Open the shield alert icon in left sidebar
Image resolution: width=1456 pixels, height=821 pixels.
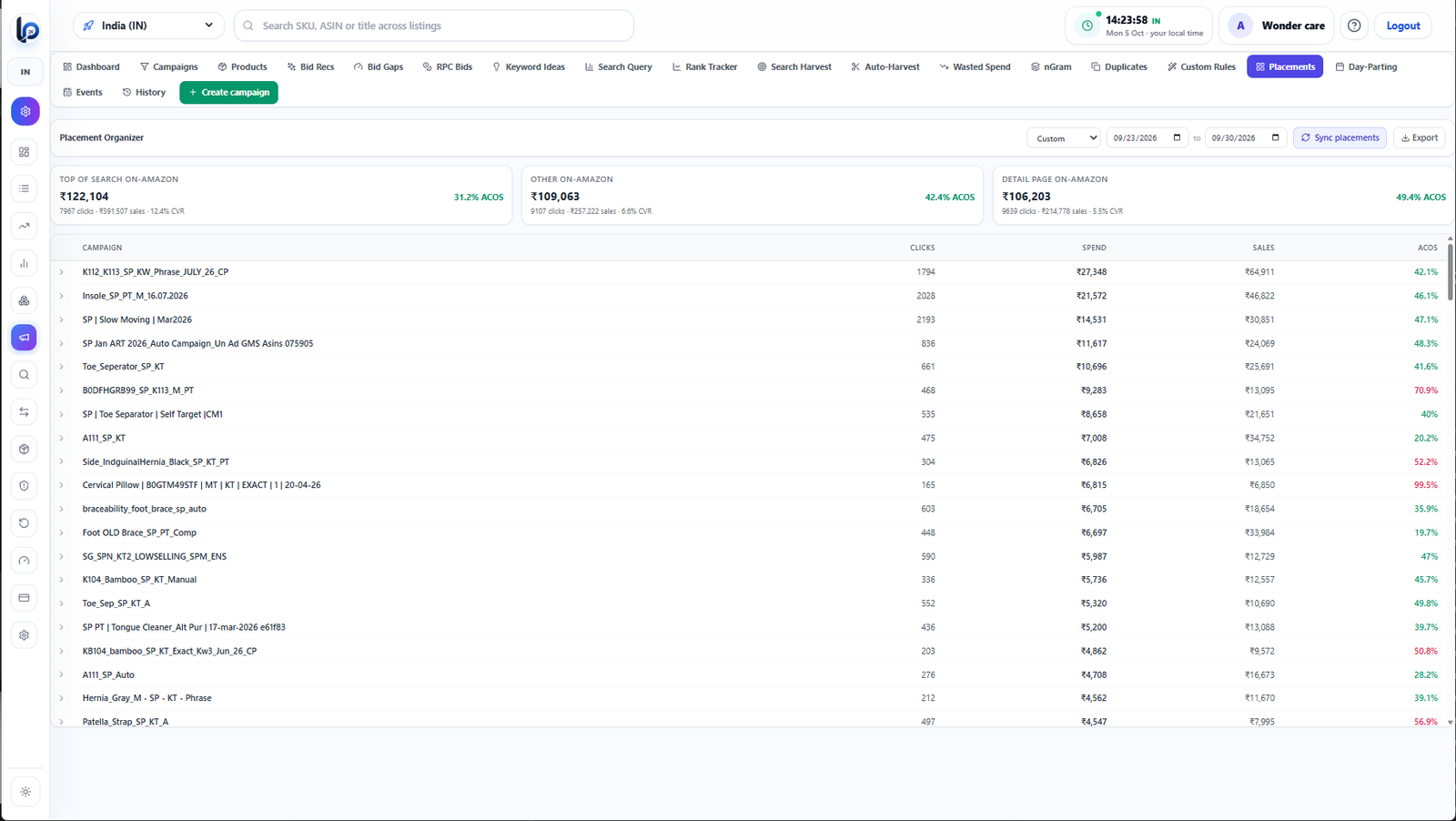coord(25,486)
